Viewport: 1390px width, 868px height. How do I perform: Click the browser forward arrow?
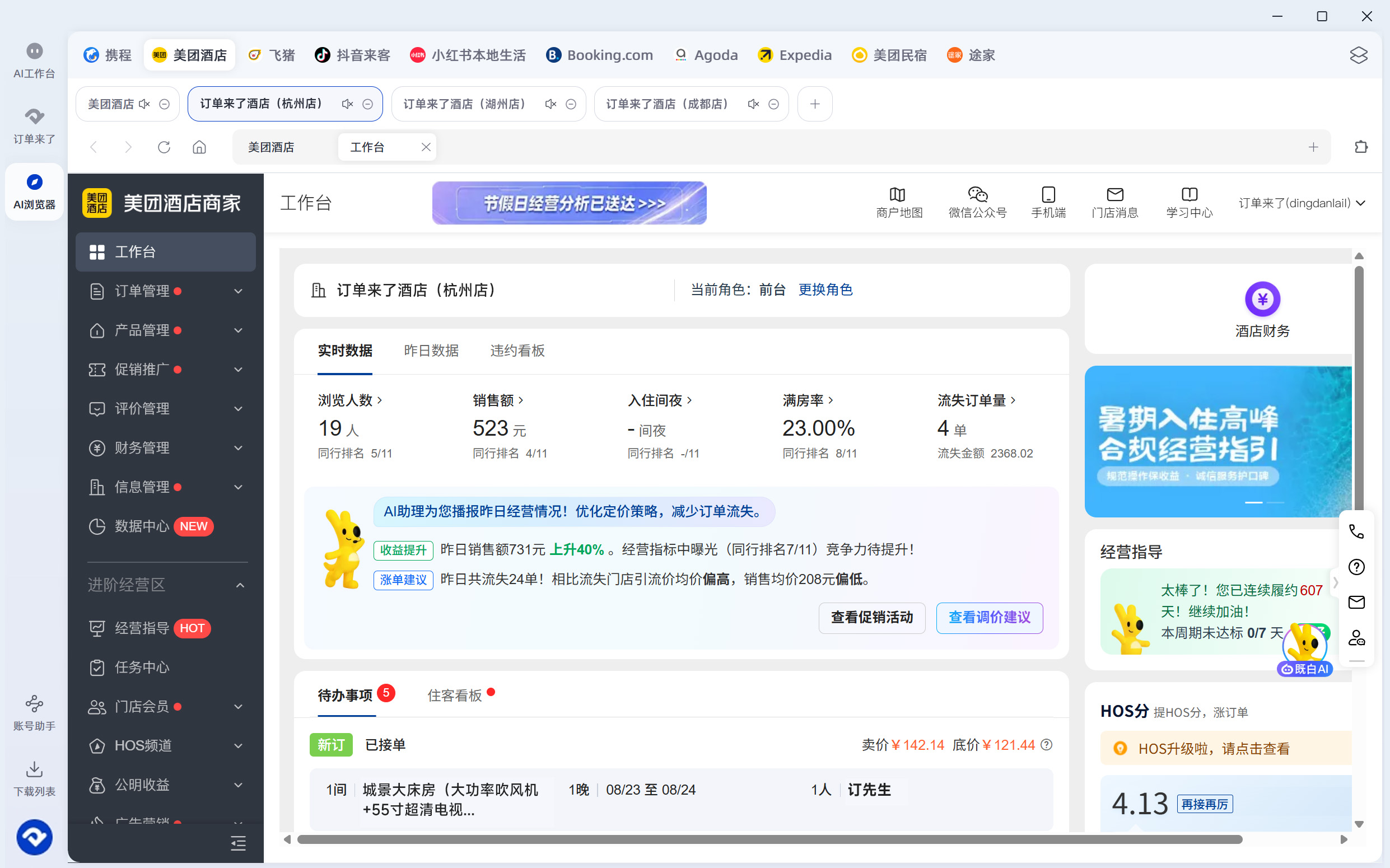128,147
